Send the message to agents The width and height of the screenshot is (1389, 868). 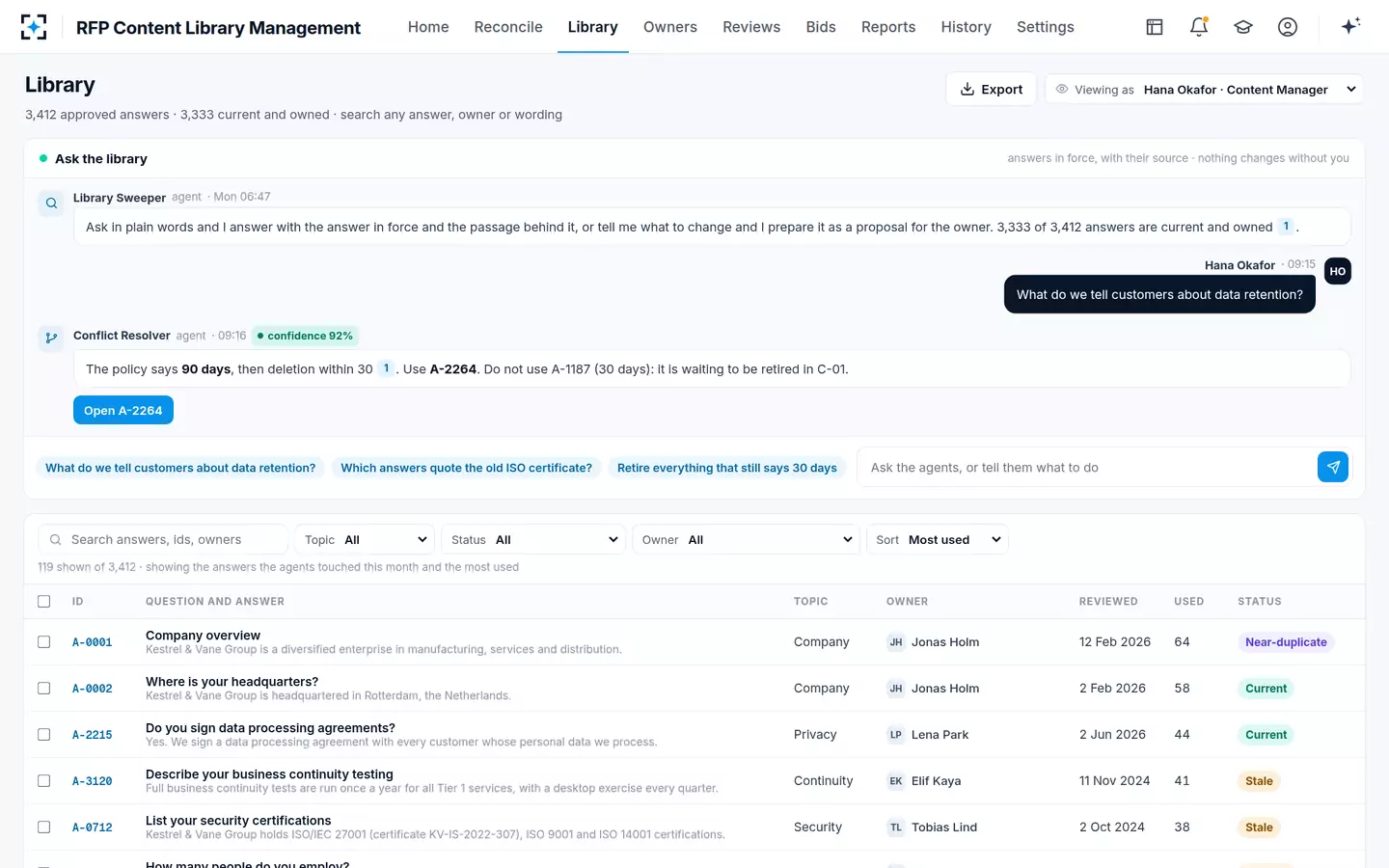point(1333,467)
